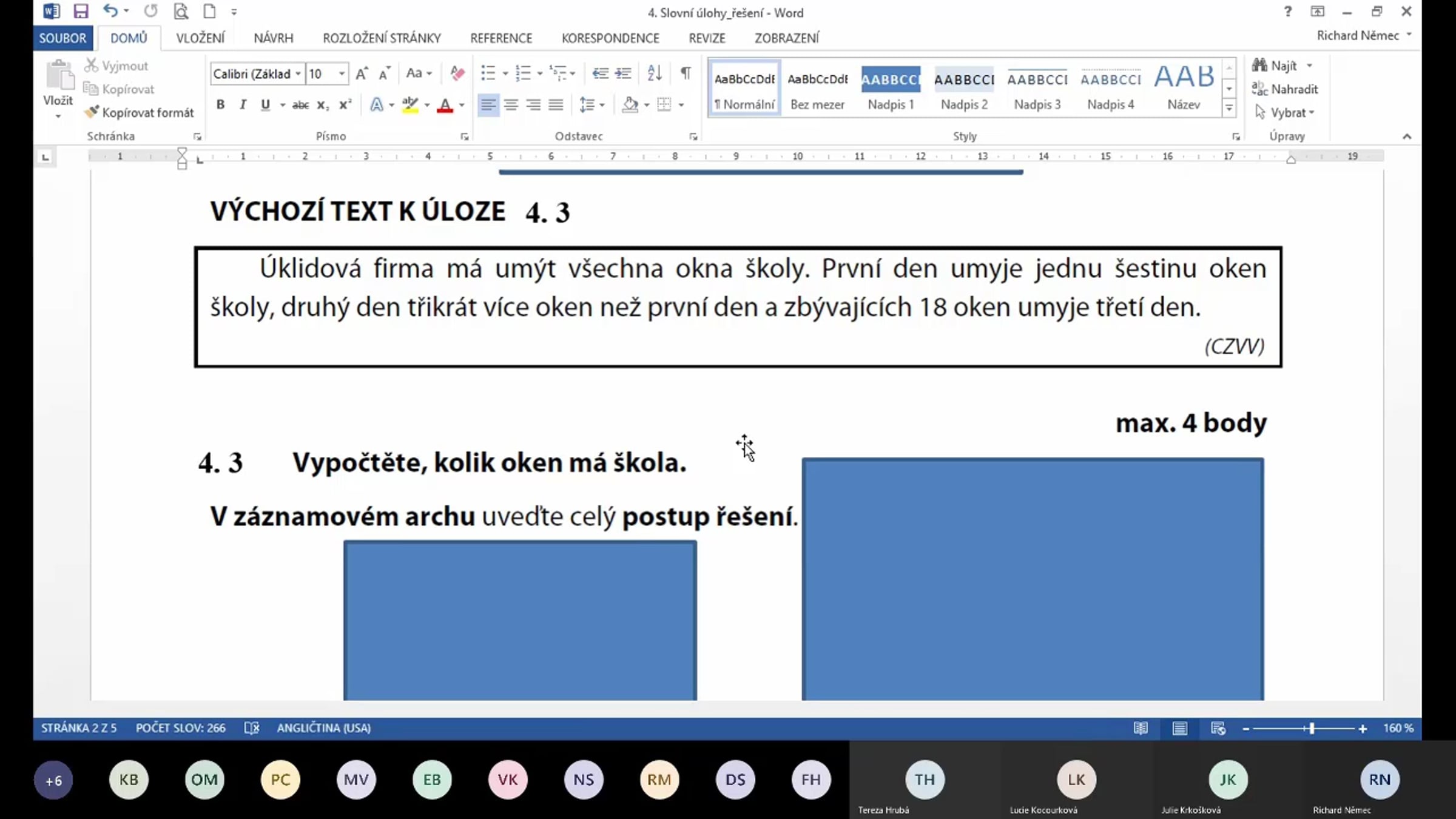Viewport: 1456px width, 819px height.
Task: Switch to the NÁVRH tab
Action: tap(274, 38)
